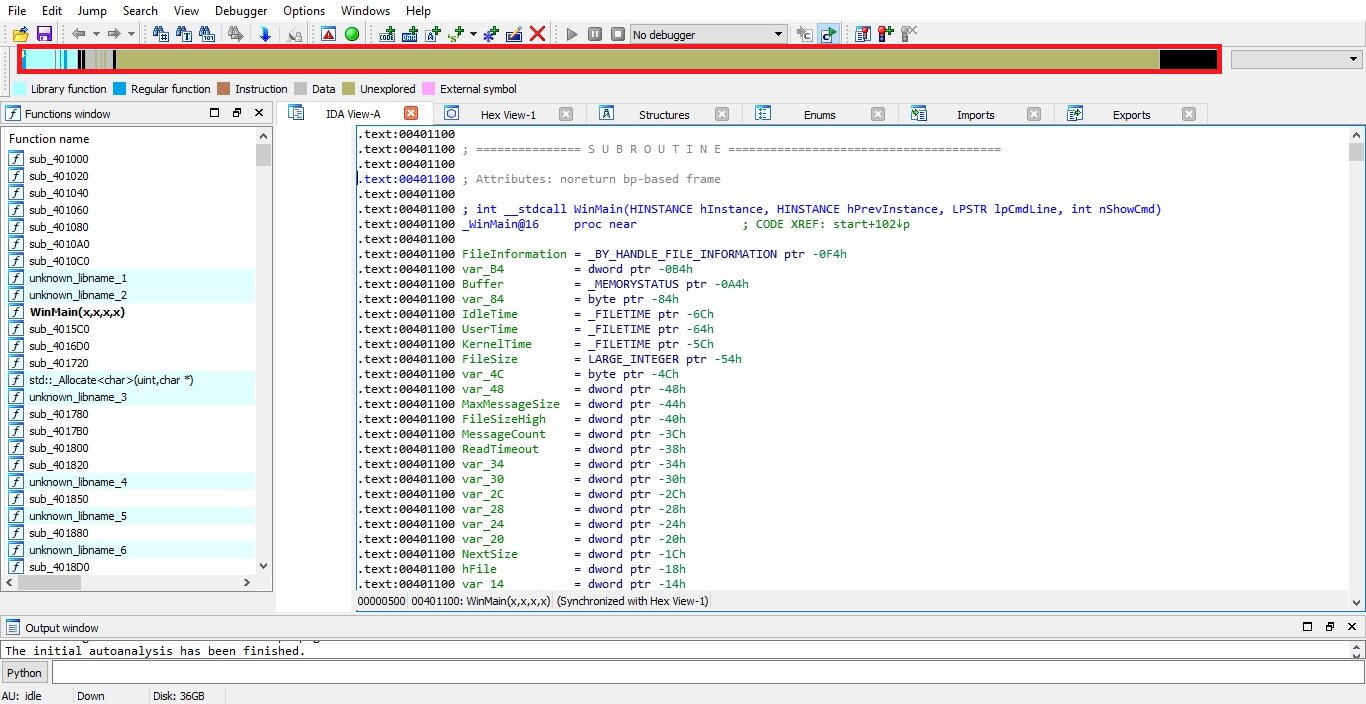Click the edit pencil toolbar icon
Screen dimensions: 1366x704
tap(514, 34)
